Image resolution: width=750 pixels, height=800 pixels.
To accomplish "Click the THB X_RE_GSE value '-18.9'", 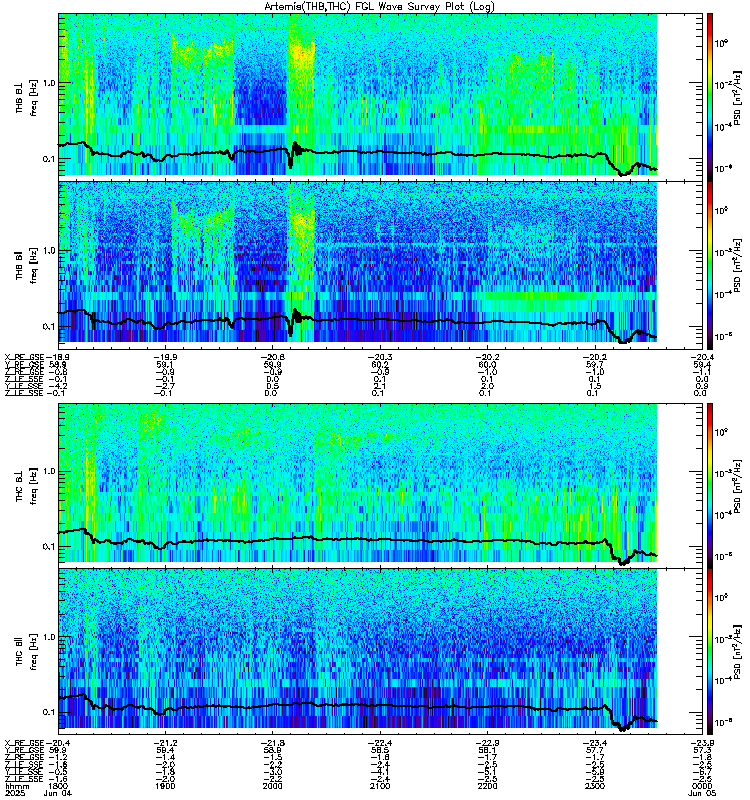I will 57,357.
